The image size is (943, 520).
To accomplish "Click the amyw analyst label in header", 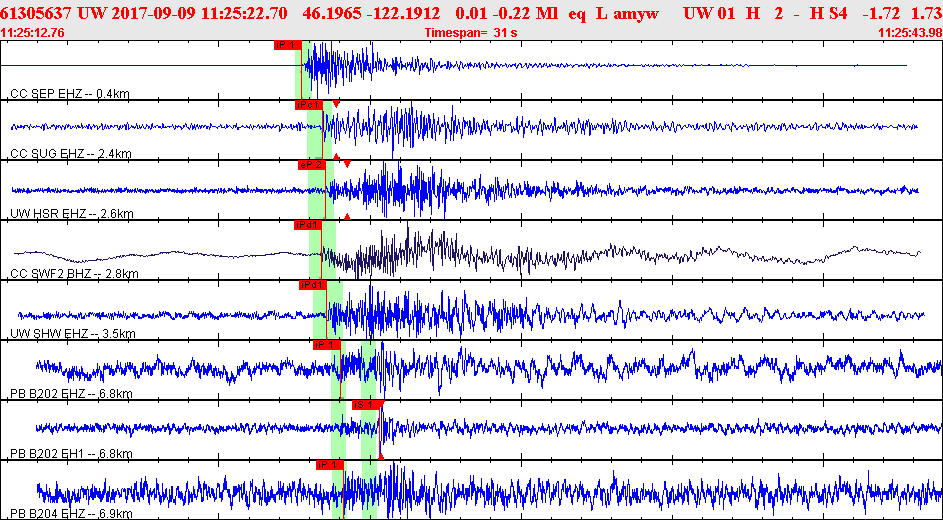I will click(636, 13).
